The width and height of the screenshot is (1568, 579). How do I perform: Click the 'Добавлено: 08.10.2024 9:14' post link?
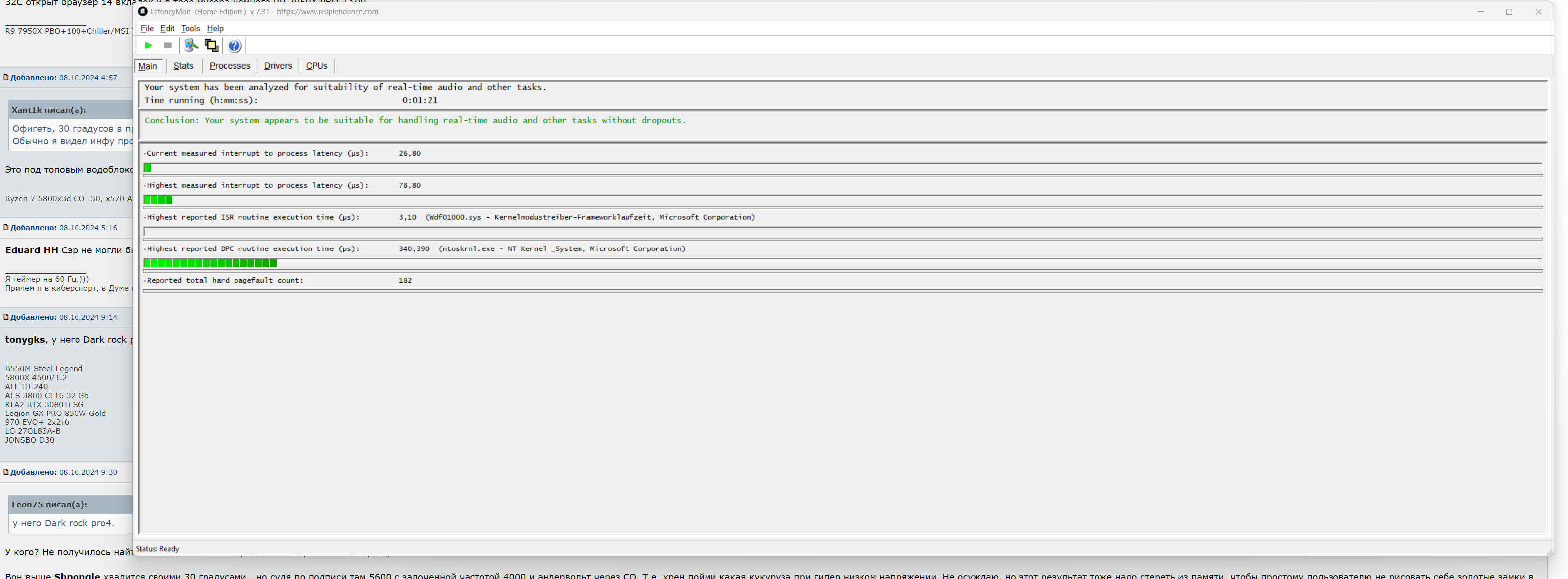tap(63, 317)
